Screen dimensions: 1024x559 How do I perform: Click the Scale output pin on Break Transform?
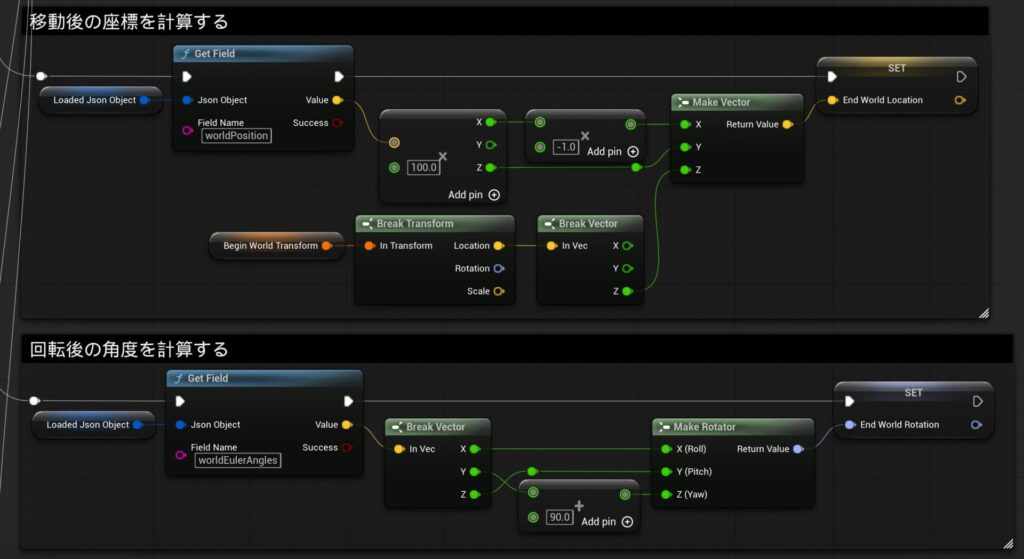(499, 291)
